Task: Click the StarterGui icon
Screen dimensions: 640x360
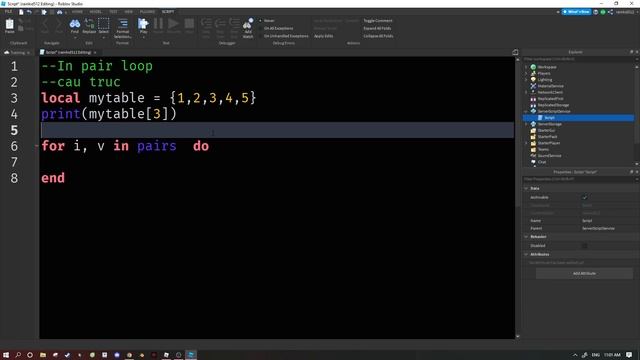Action: coord(533,130)
